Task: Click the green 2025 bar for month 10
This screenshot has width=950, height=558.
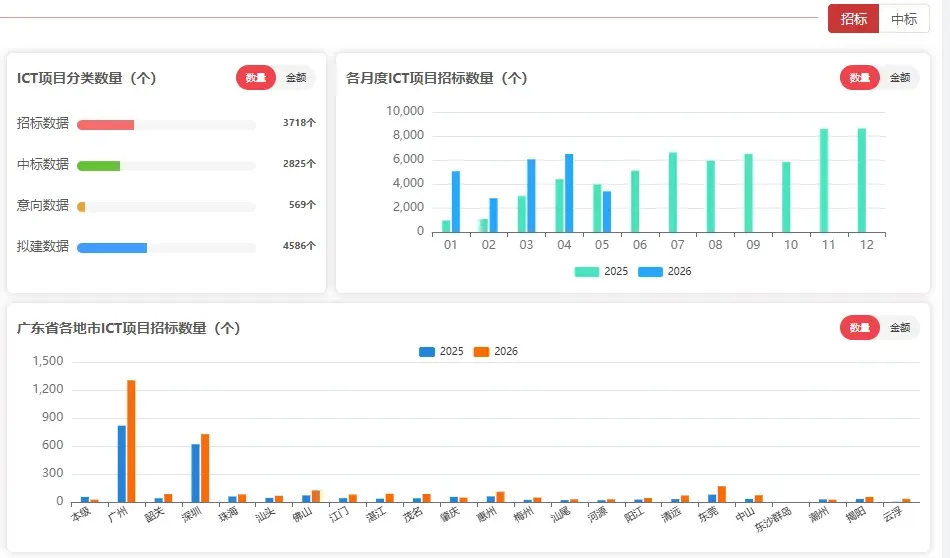Action: [786, 198]
